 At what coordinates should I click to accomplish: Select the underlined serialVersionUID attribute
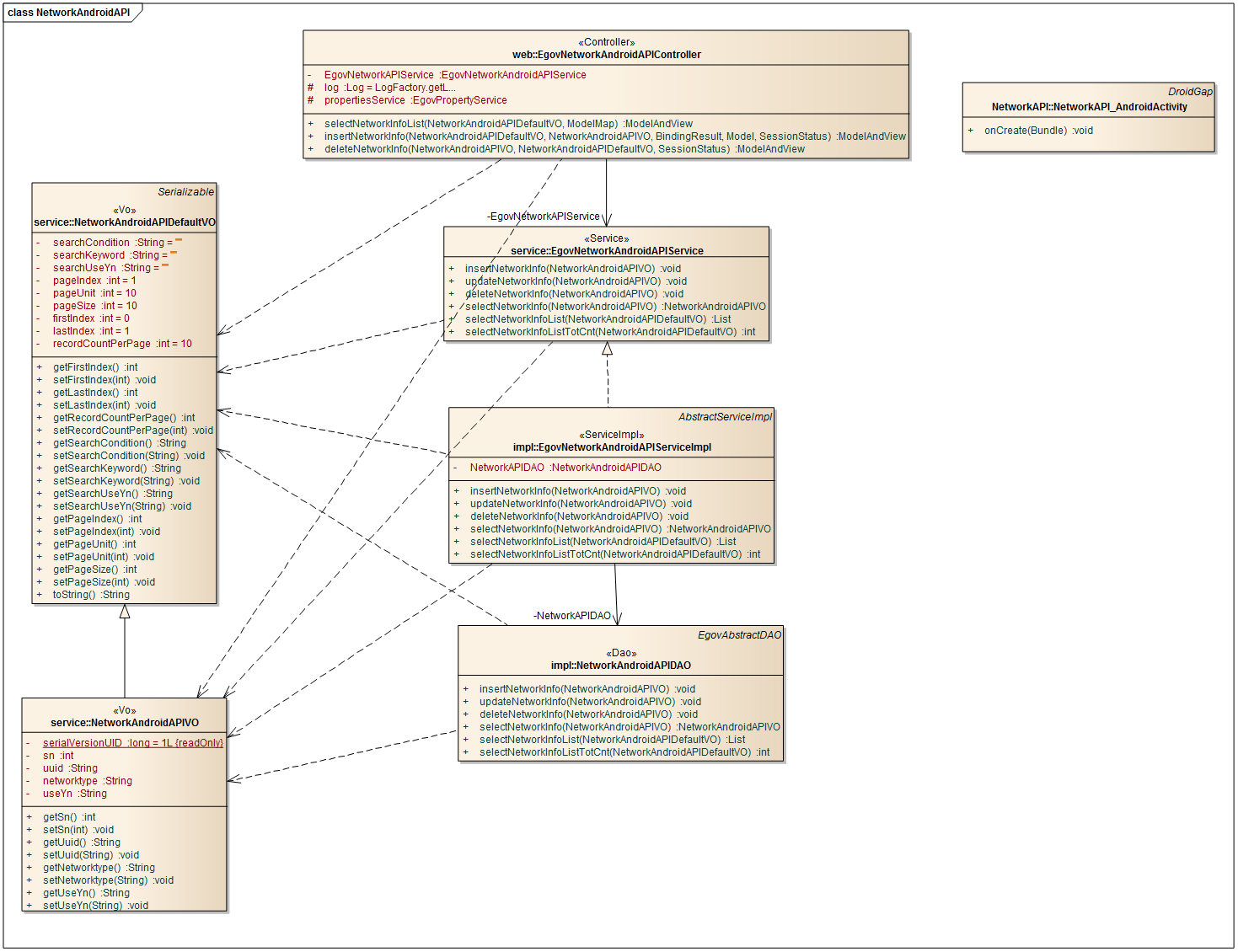[132, 743]
